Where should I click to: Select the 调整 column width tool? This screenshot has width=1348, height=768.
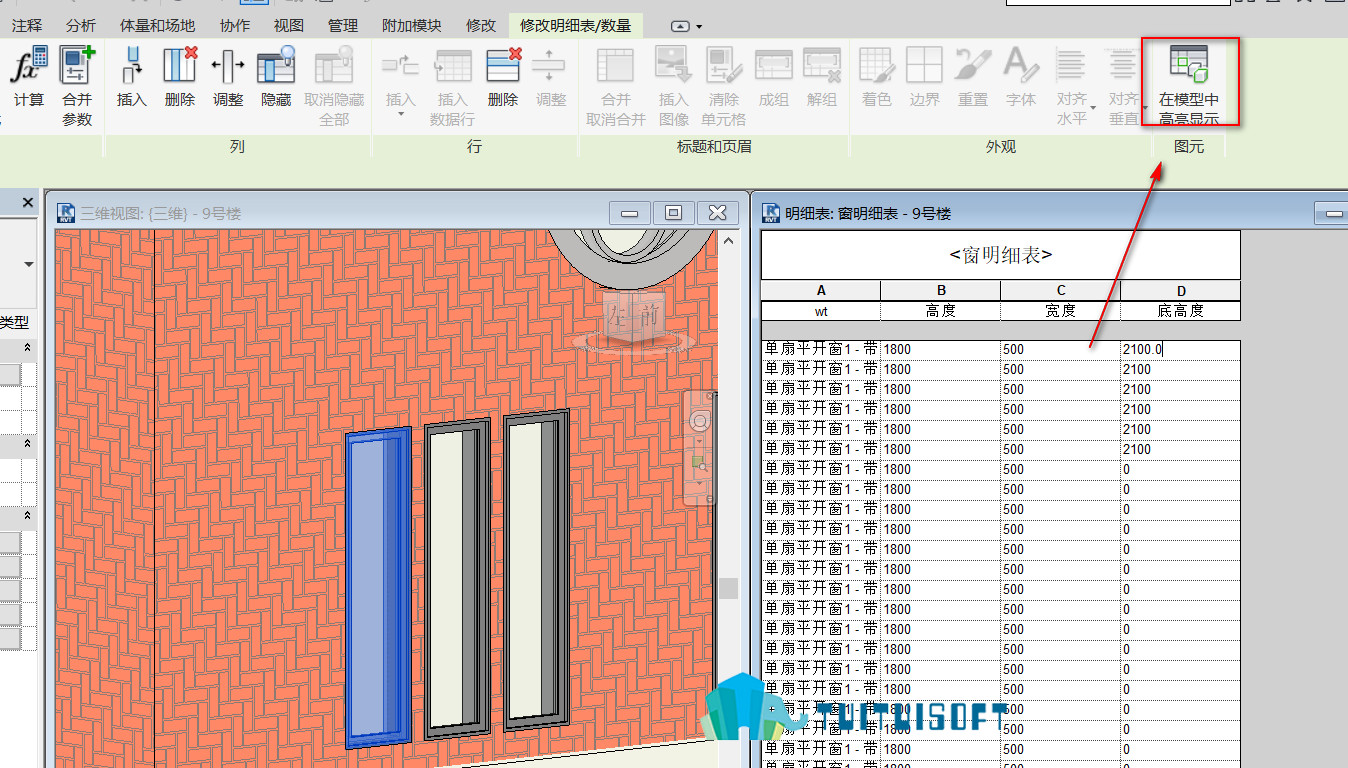click(228, 77)
